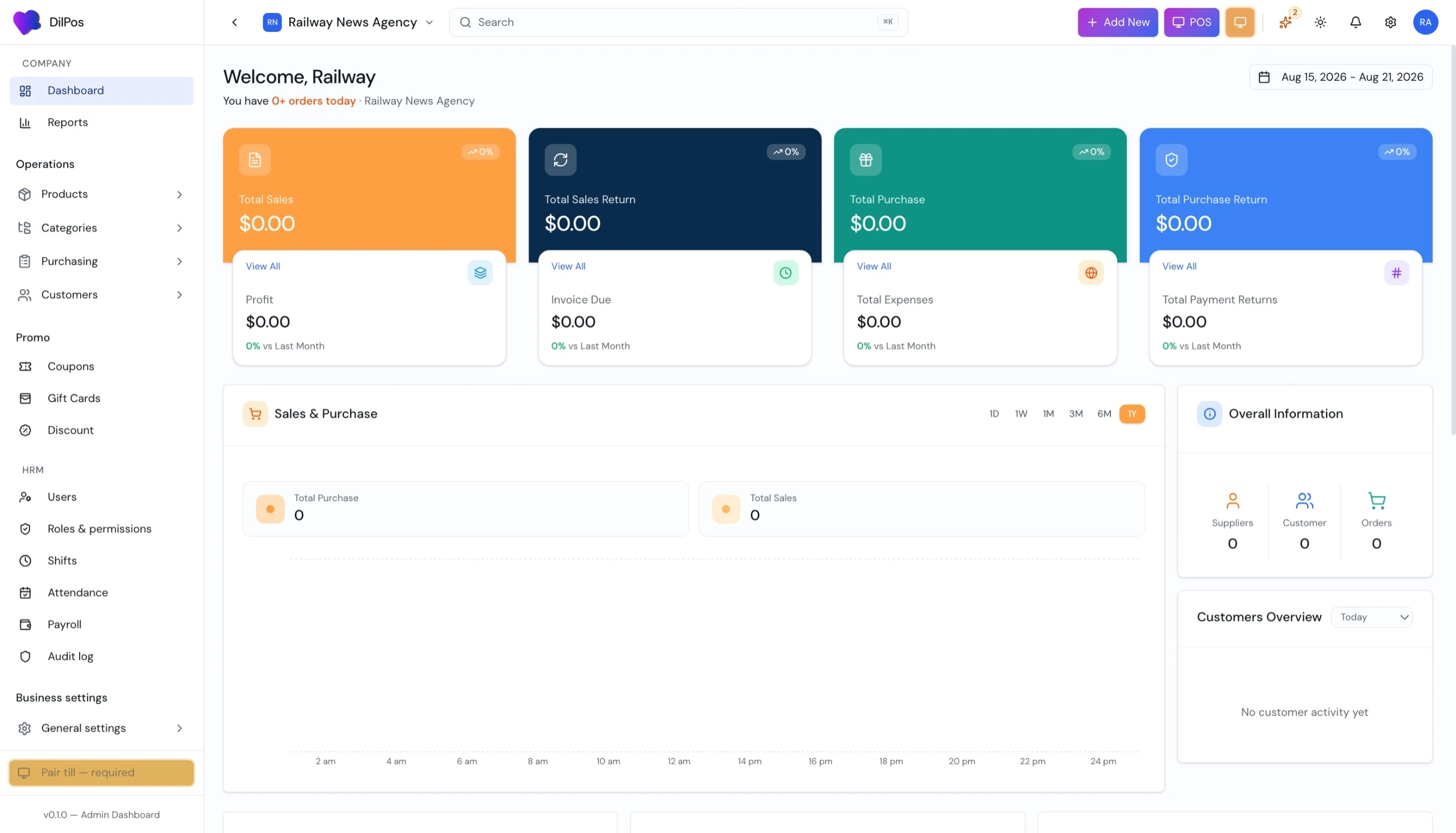Click the Overall Information info icon
Image resolution: width=1456 pixels, height=833 pixels.
(1210, 414)
